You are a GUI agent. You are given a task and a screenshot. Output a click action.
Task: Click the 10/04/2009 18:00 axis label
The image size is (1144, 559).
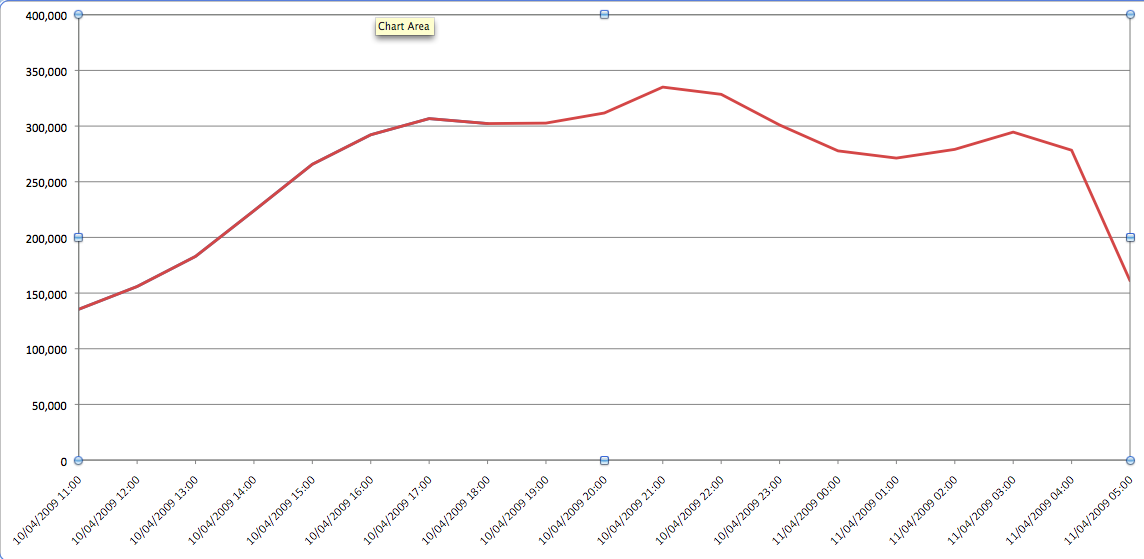456,509
